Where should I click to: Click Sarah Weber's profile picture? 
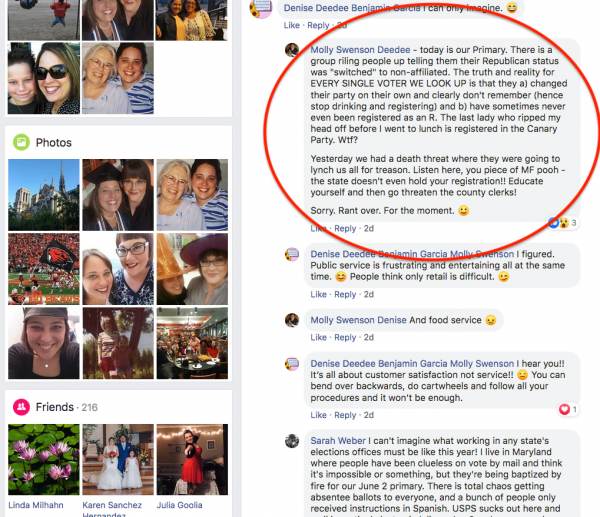[x=292, y=441]
